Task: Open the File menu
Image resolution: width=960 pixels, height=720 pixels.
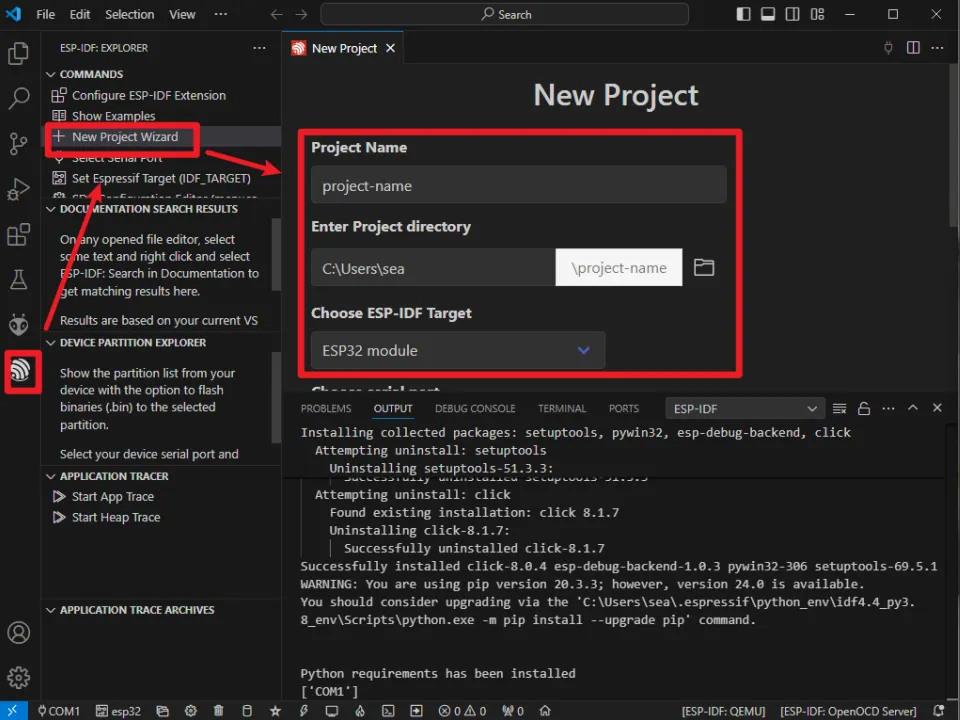Action: pyautogui.click(x=45, y=14)
